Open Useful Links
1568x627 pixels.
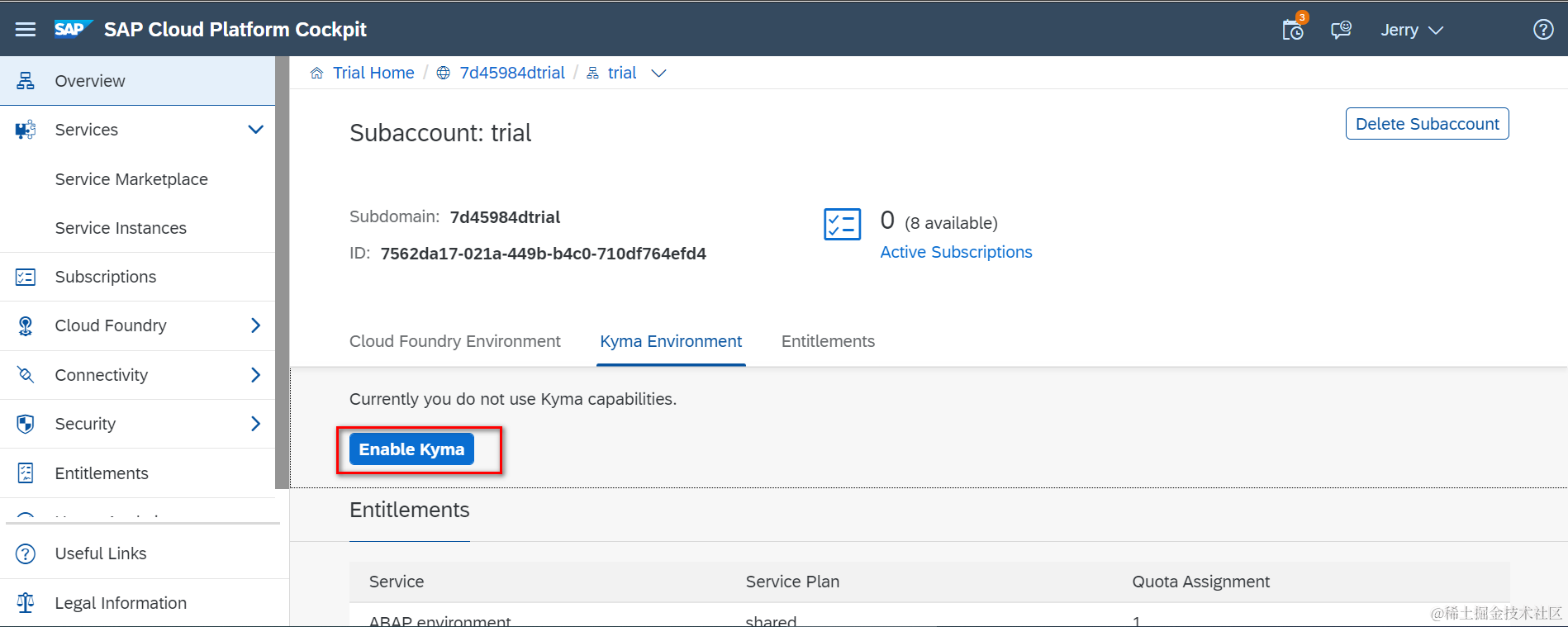(101, 553)
